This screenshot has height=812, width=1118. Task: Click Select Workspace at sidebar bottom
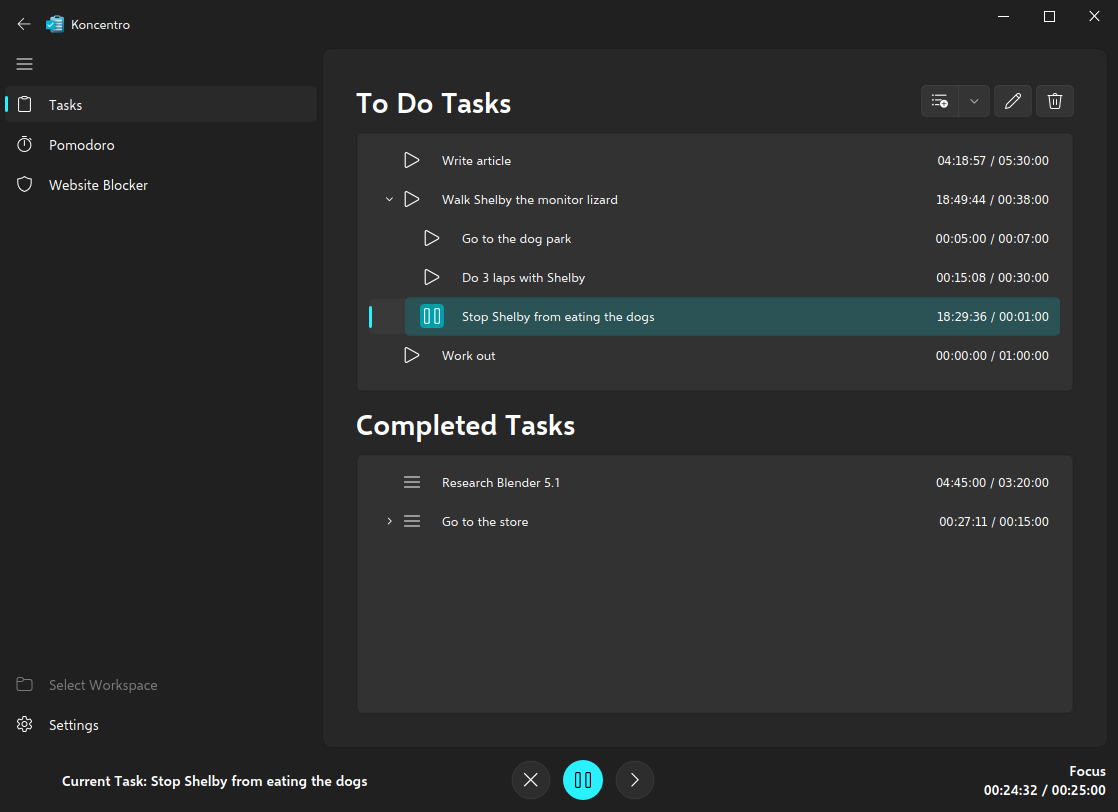[102, 685]
